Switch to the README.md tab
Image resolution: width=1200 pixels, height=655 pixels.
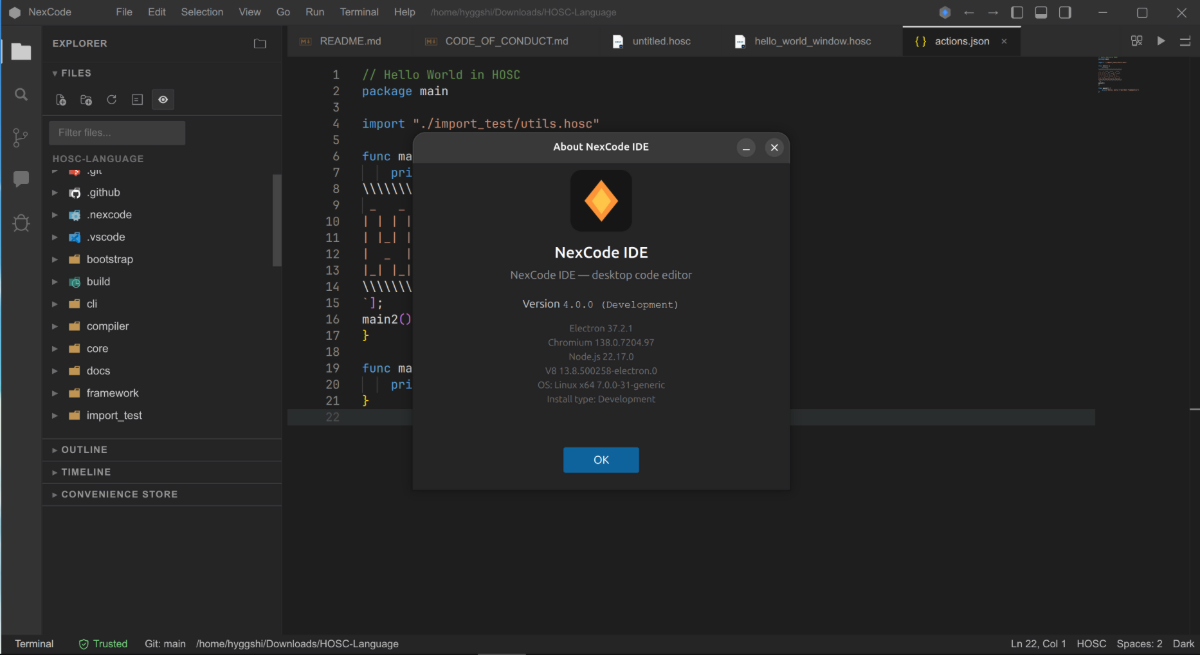click(350, 41)
